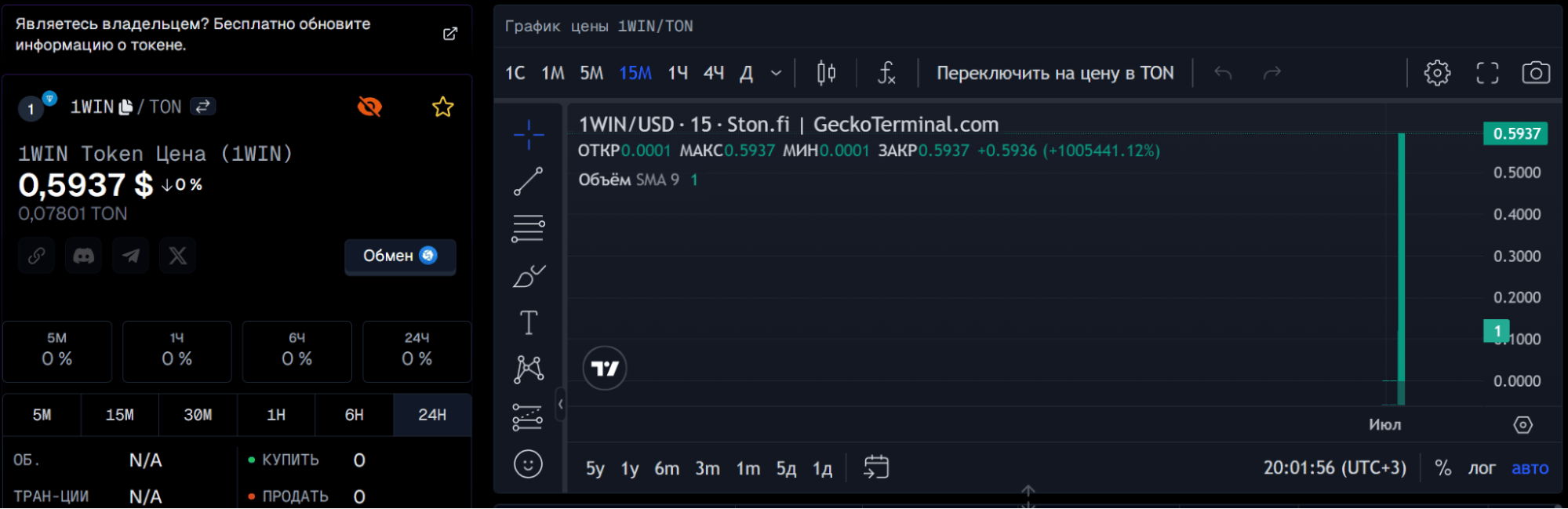Select the 30M stats tab
This screenshot has width=1568, height=509.
(198, 415)
